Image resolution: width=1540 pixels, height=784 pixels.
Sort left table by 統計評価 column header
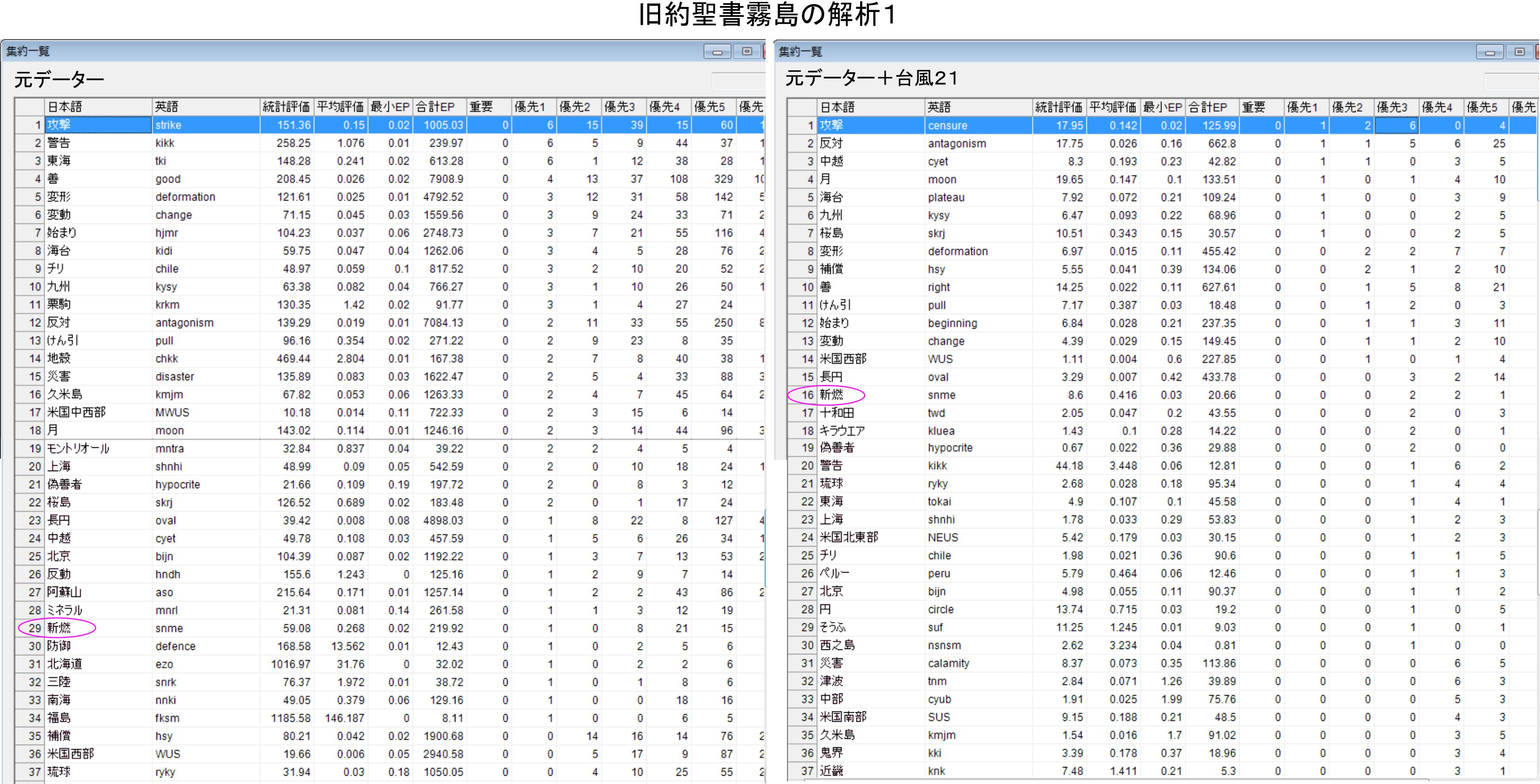click(x=286, y=107)
